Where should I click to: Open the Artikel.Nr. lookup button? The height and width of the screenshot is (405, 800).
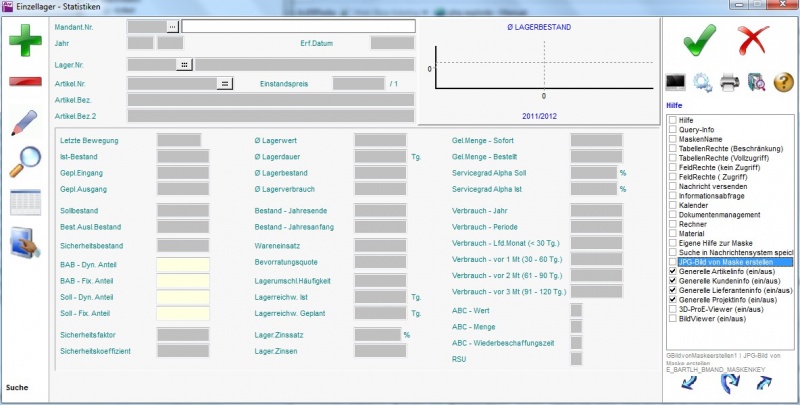[225, 84]
